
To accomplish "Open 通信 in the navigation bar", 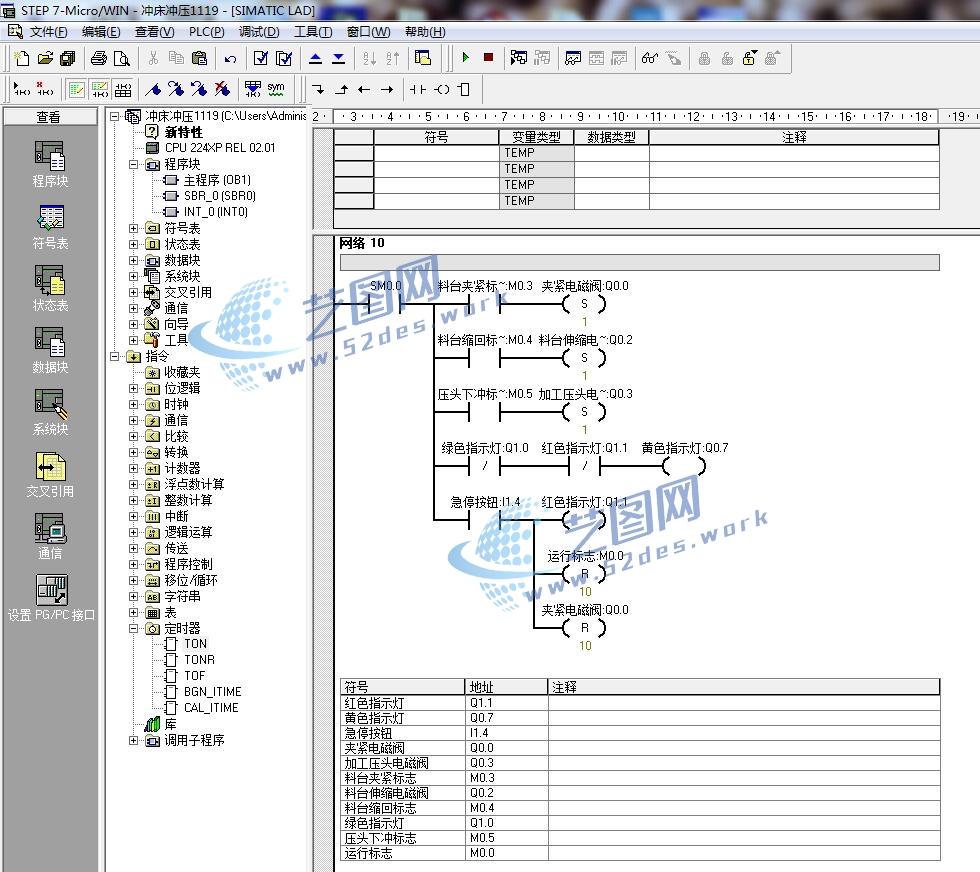I will [x=50, y=536].
